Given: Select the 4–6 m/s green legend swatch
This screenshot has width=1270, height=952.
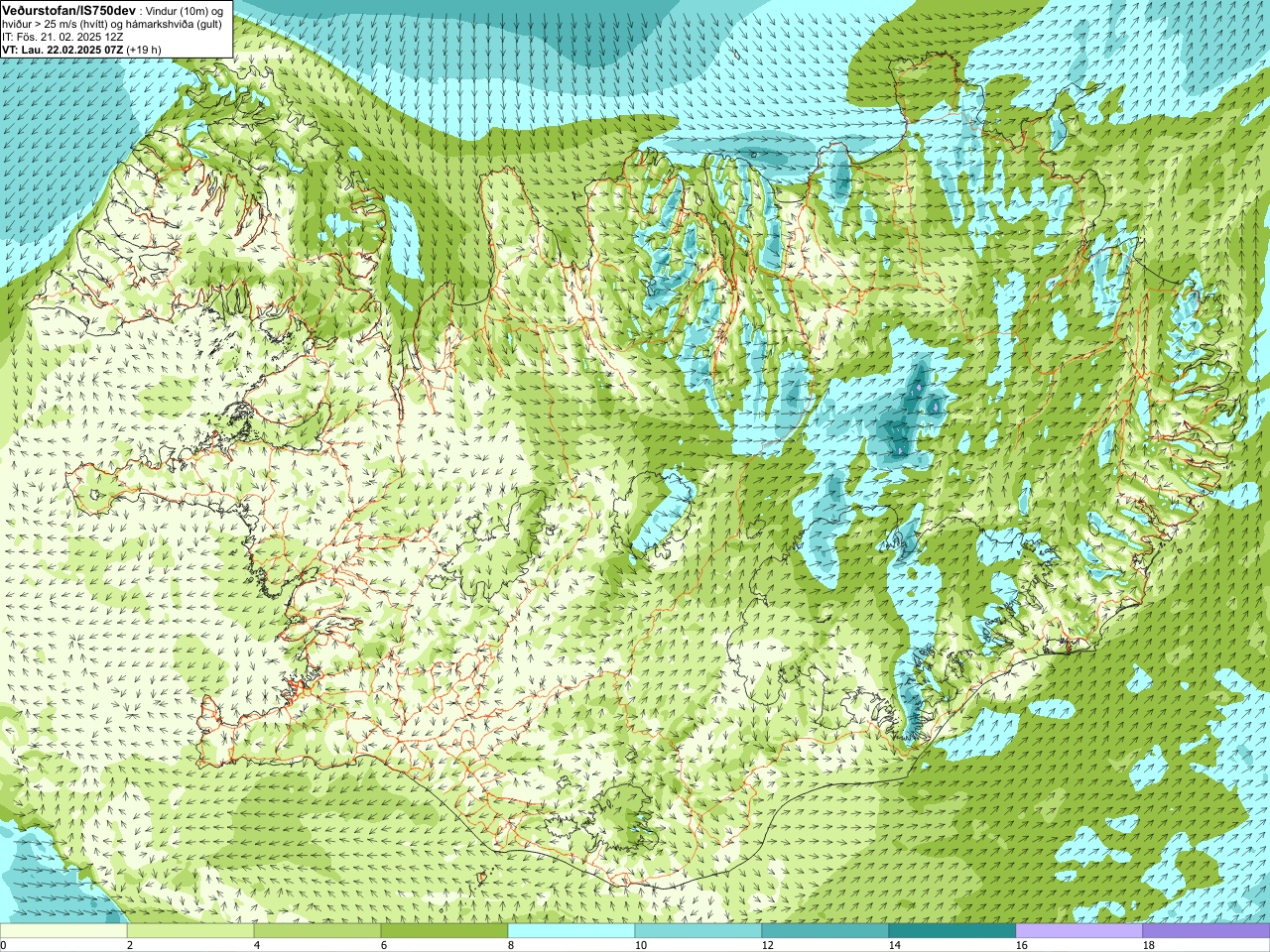Looking at the screenshot, I should [x=317, y=931].
